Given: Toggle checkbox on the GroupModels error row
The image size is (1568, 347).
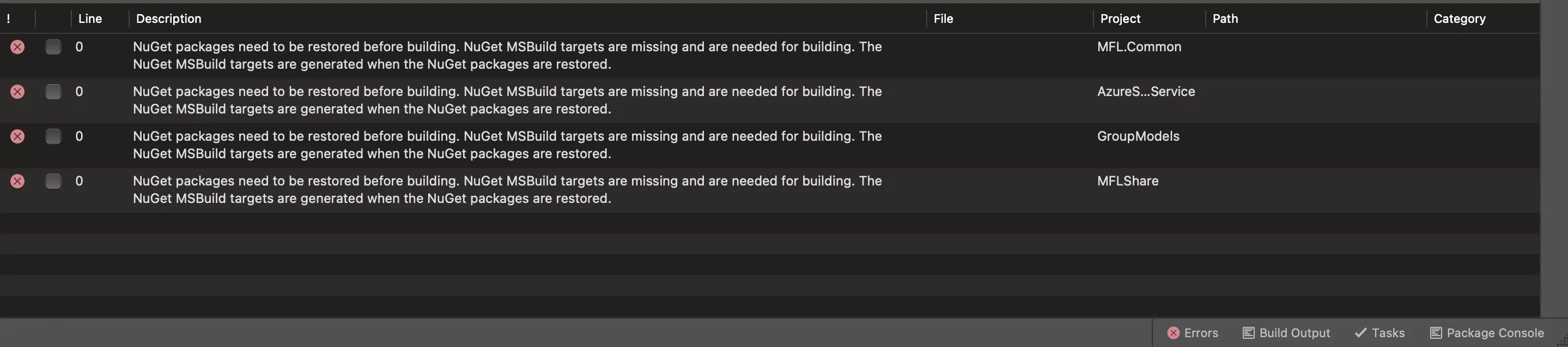Looking at the screenshot, I should (x=53, y=136).
